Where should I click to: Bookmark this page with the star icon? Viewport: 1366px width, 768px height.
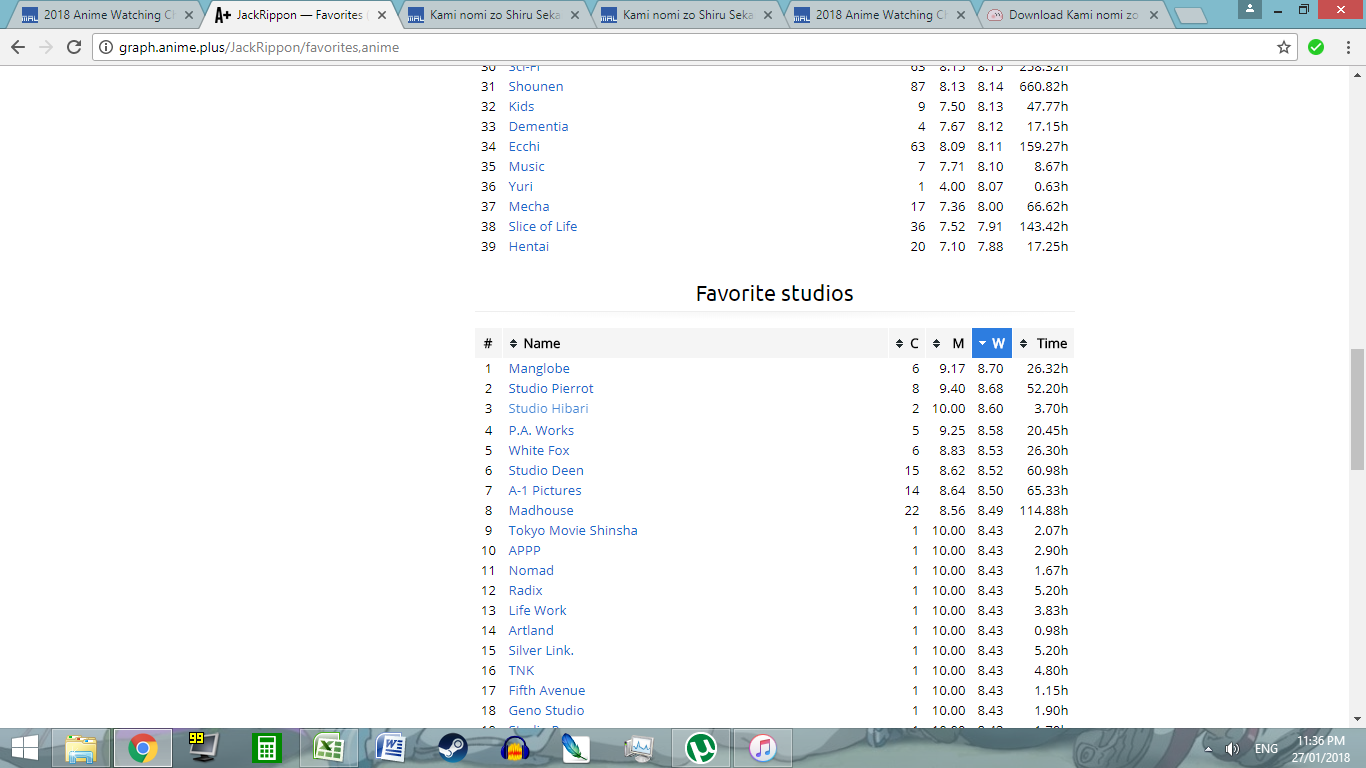(x=1283, y=47)
